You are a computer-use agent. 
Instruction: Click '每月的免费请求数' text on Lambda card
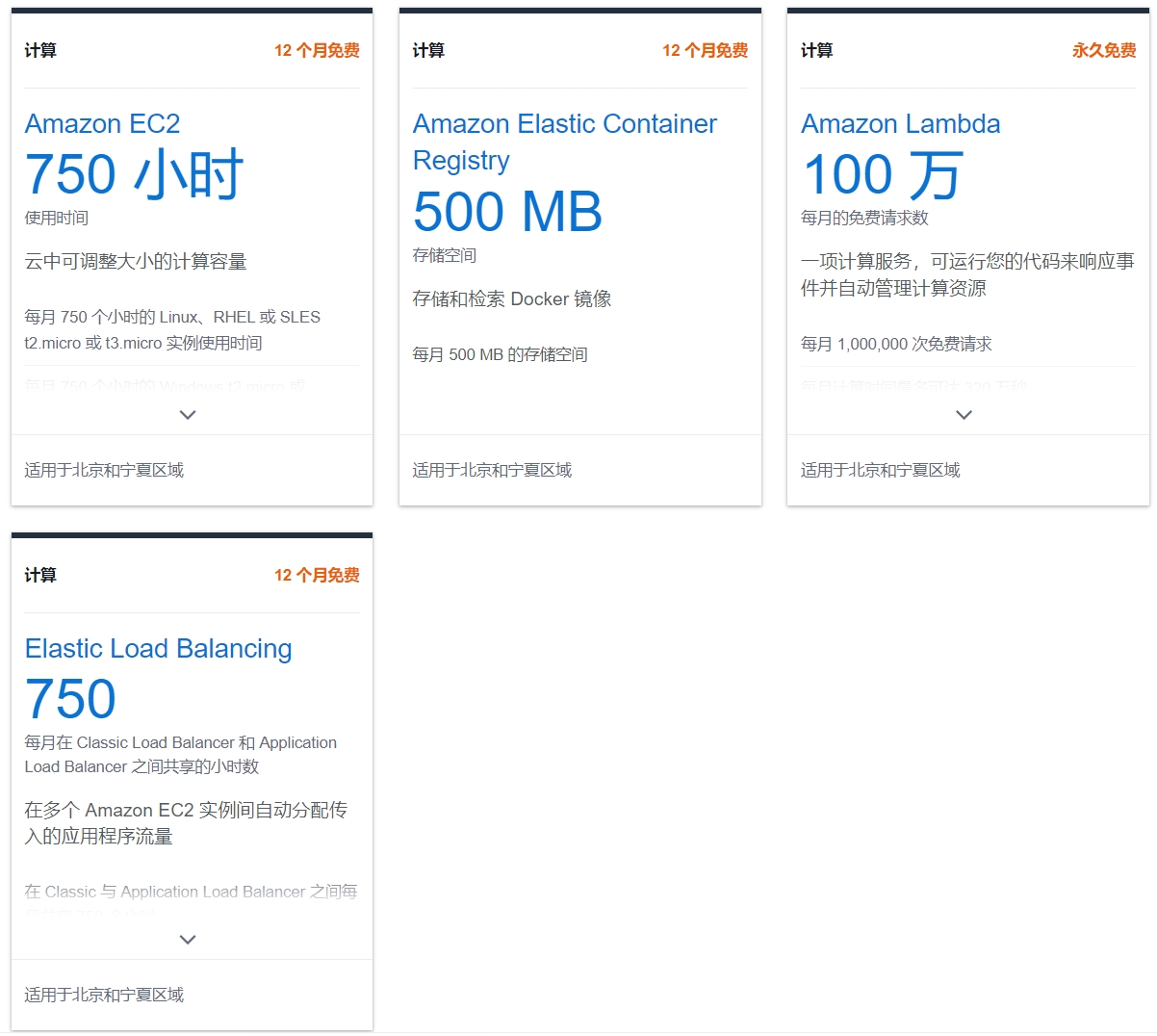(864, 219)
